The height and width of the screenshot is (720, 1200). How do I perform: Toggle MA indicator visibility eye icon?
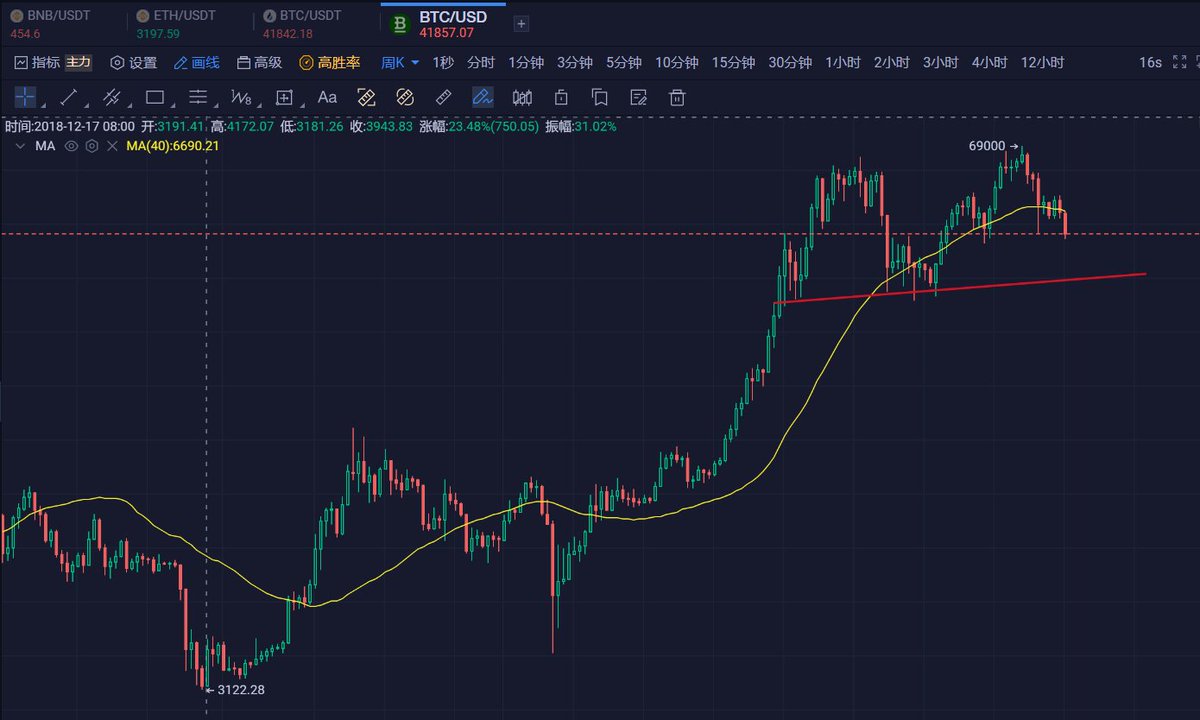coord(71,146)
